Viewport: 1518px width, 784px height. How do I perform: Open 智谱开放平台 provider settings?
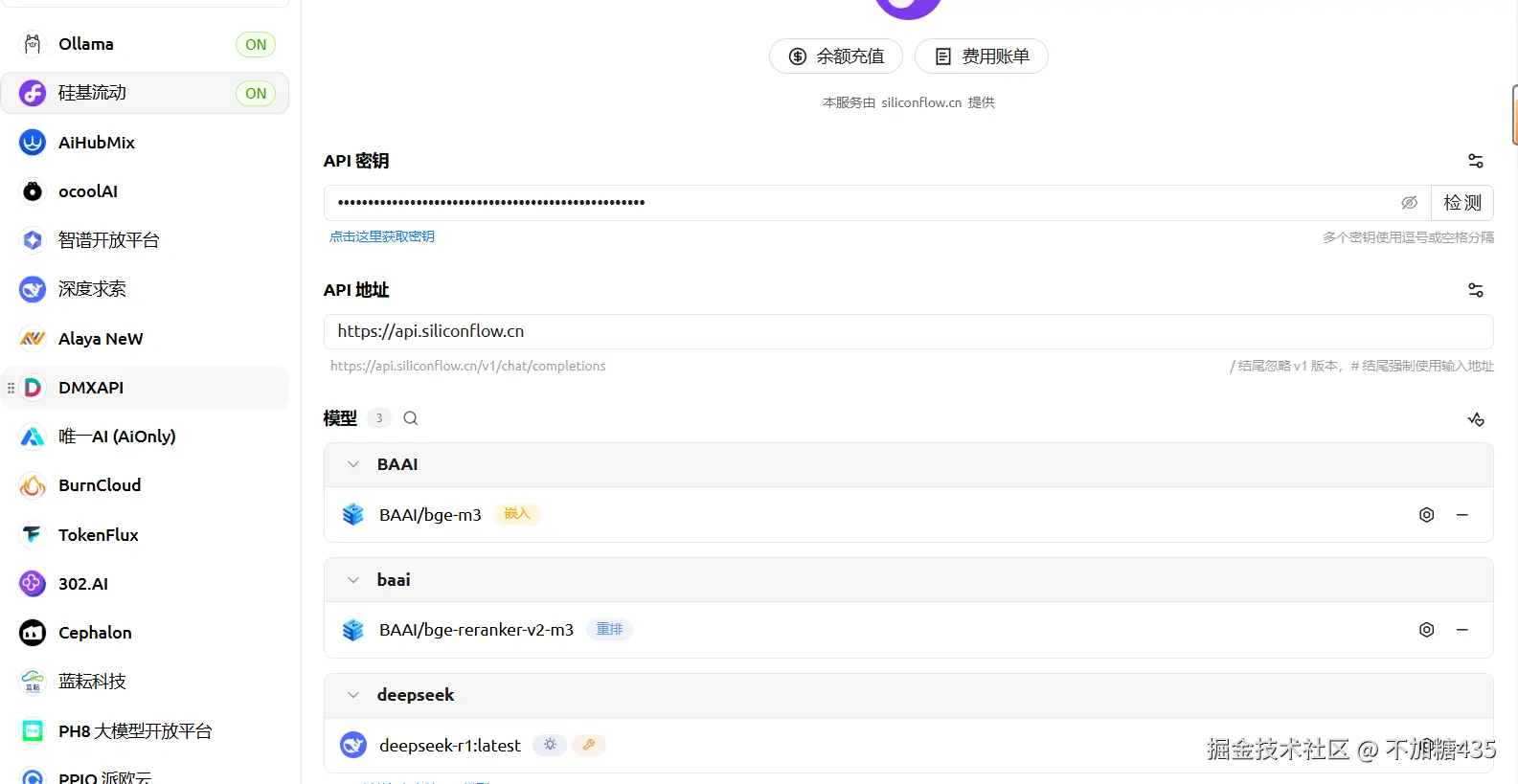point(145,240)
